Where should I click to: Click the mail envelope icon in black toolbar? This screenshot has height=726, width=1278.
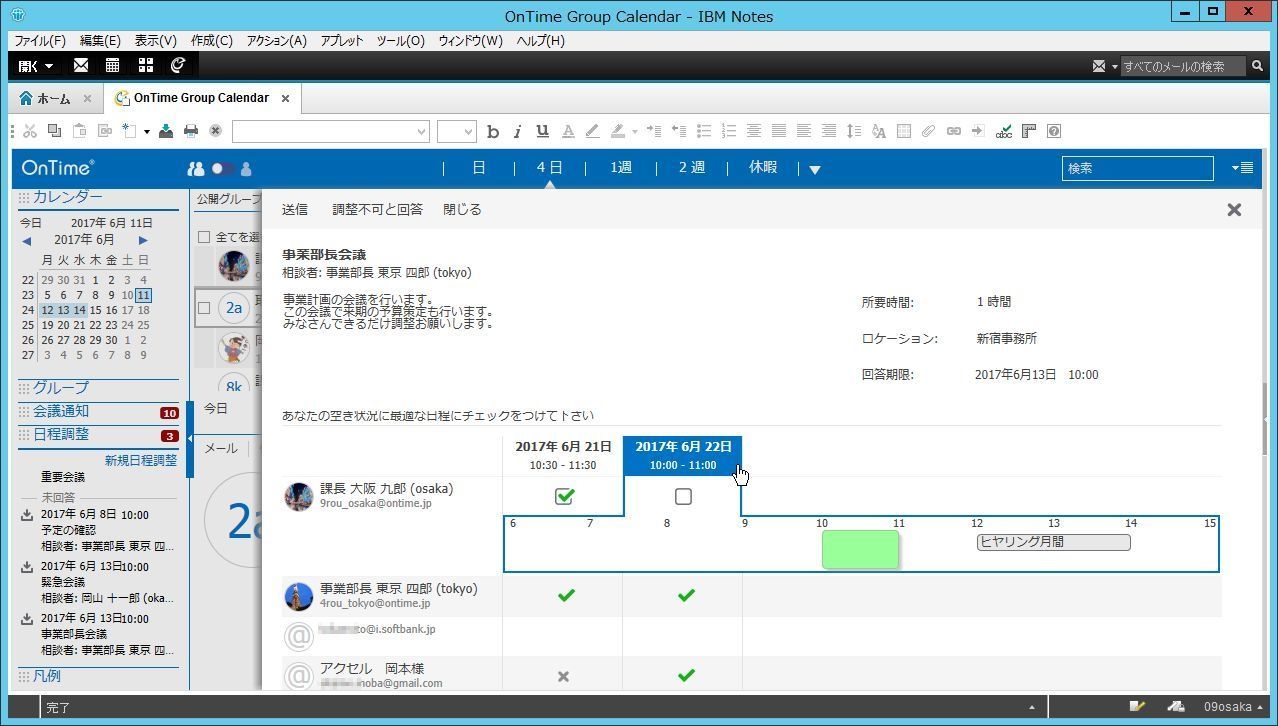tap(81, 65)
